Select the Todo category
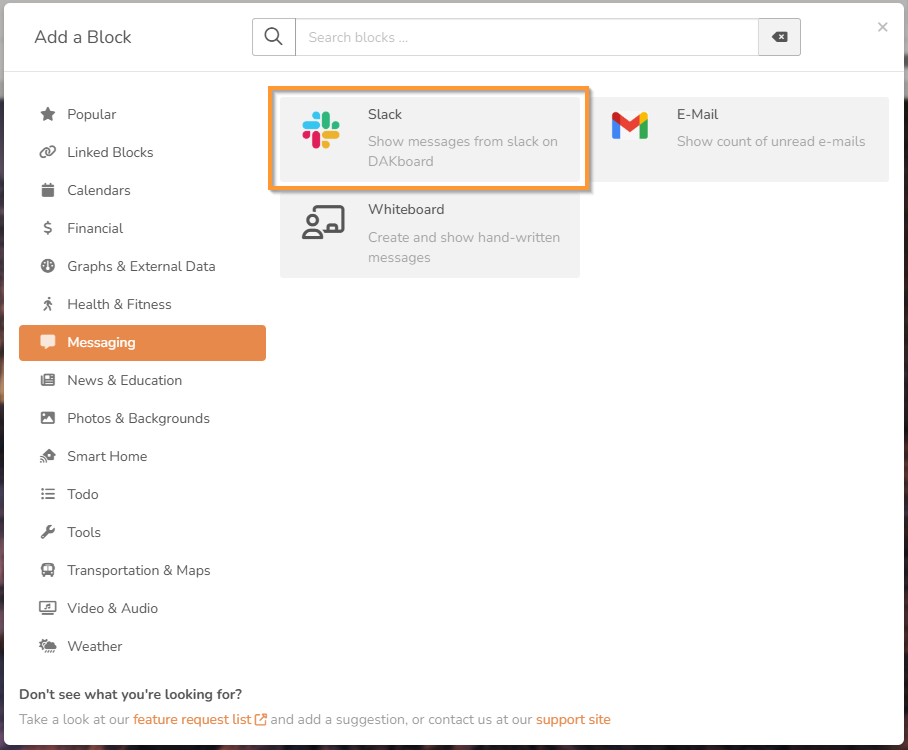Viewport: 908px width, 750px height. point(142,494)
